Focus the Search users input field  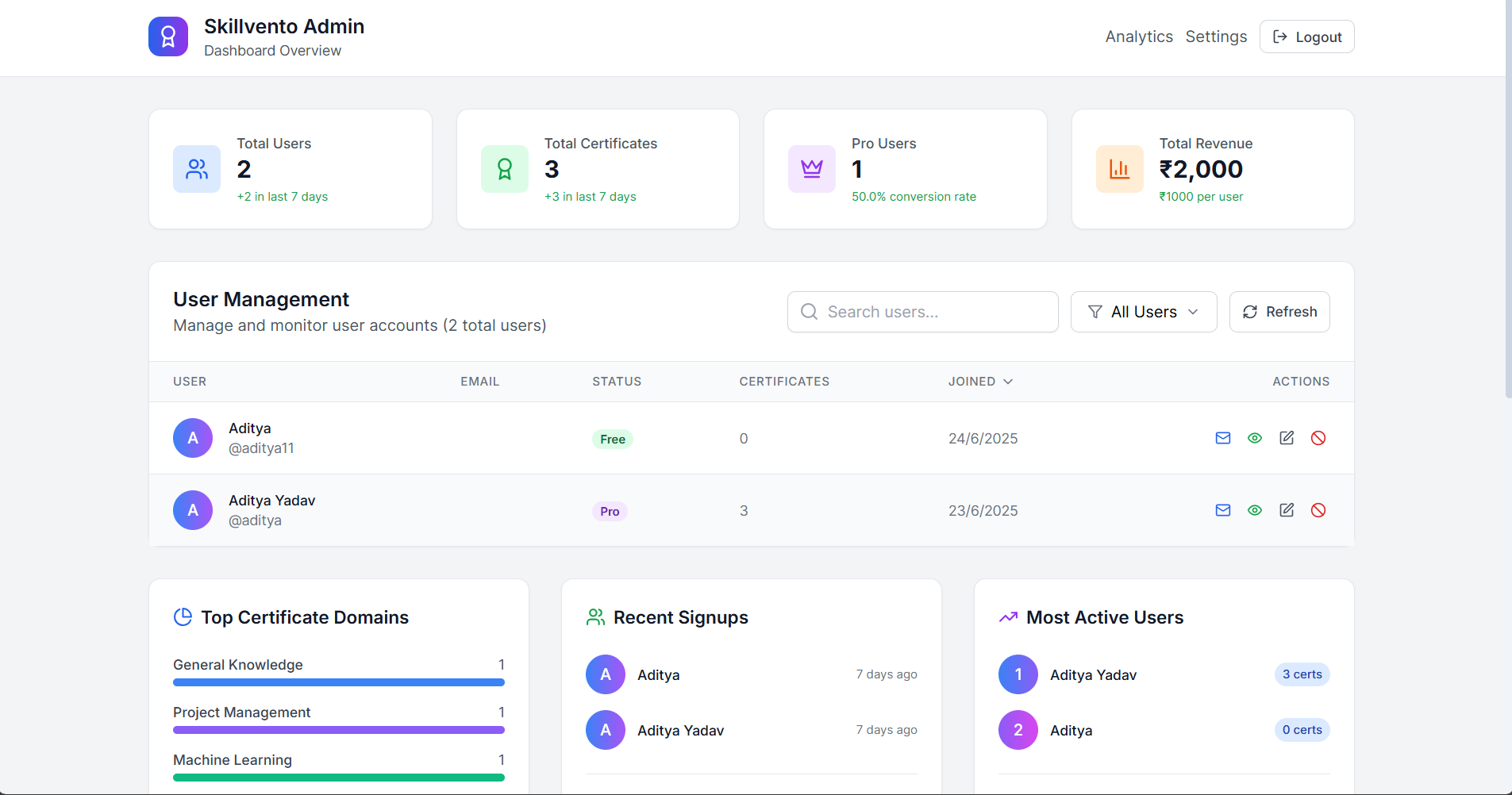[x=923, y=312]
